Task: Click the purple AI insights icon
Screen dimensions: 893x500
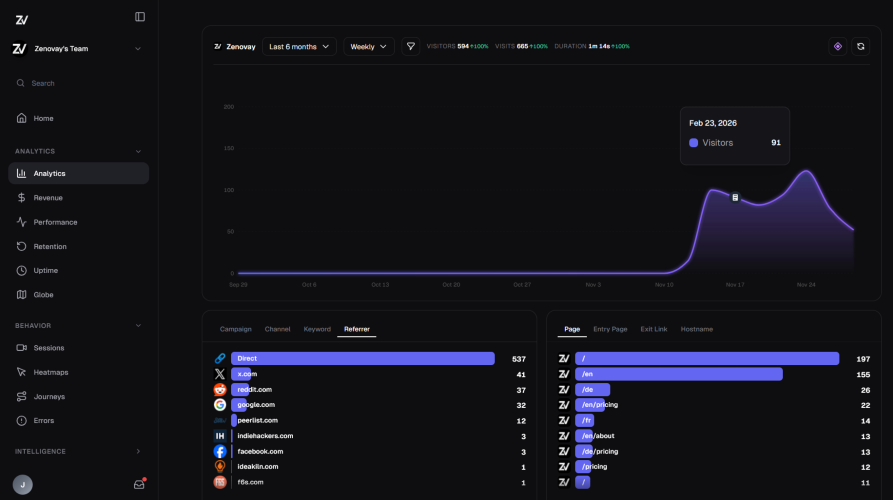Action: click(837, 46)
